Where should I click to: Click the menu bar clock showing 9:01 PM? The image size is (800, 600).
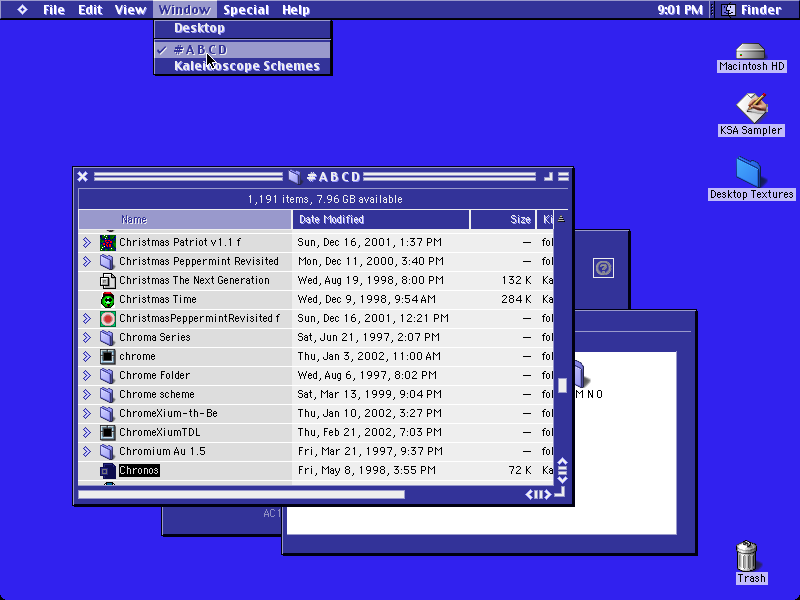pos(680,10)
